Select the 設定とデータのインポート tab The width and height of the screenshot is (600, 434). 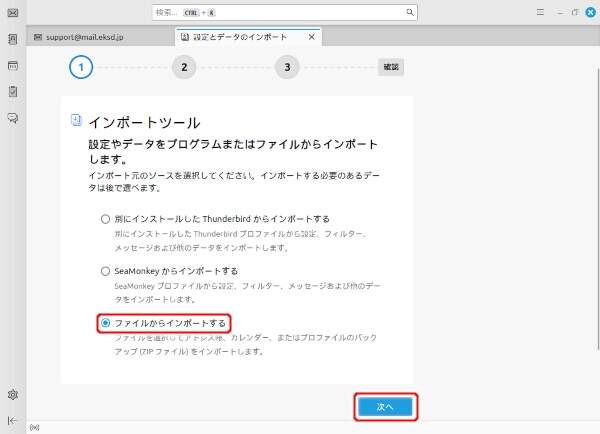(x=248, y=37)
